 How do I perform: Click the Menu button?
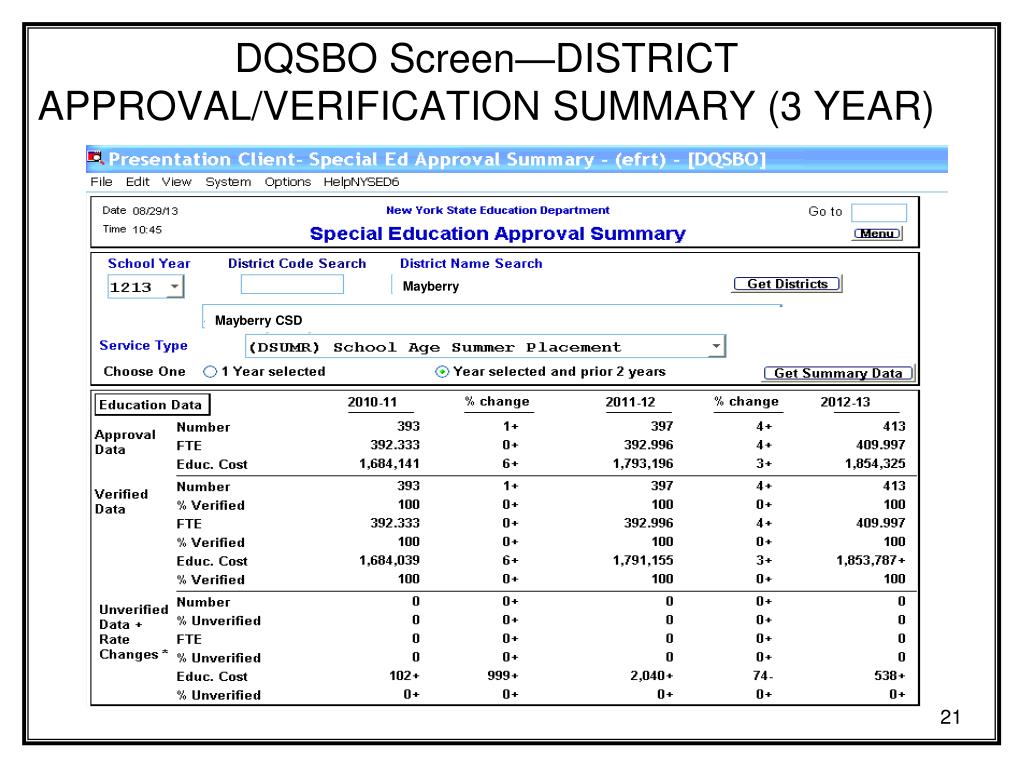tap(877, 233)
